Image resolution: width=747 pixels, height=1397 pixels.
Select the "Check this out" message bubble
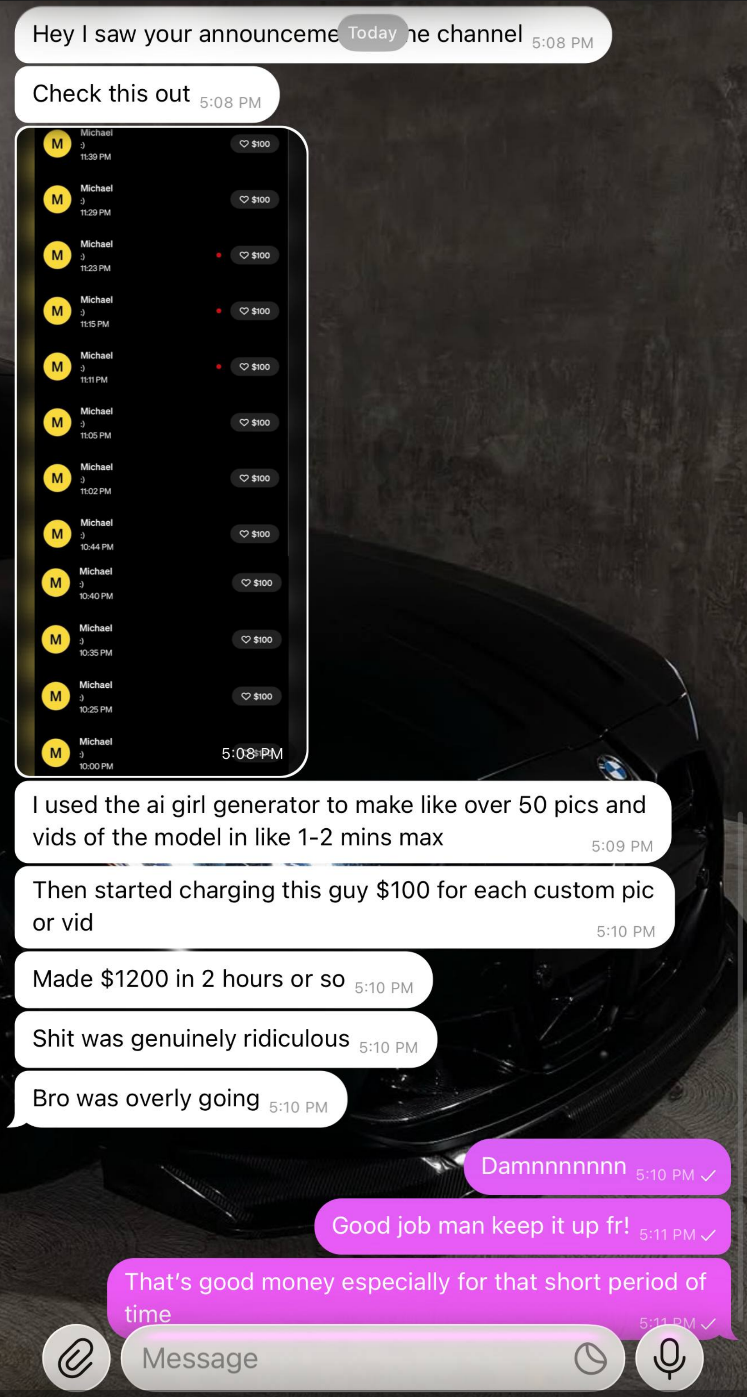[x=147, y=95]
